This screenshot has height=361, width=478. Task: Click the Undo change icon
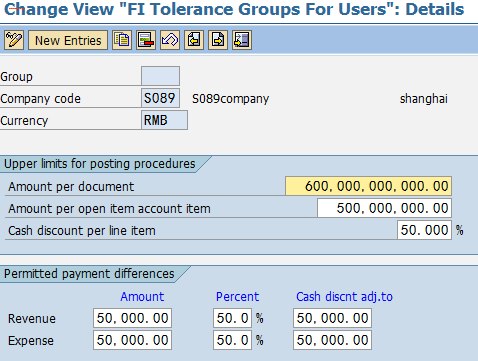pyautogui.click(x=170, y=40)
